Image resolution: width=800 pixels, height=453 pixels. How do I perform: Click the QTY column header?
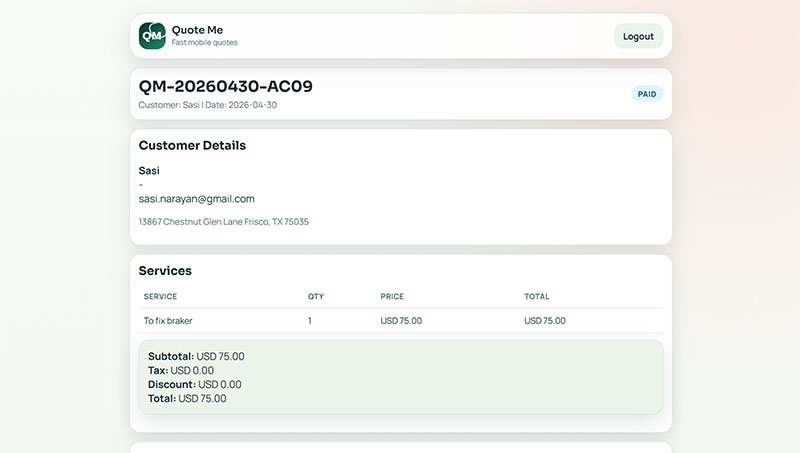coord(316,296)
